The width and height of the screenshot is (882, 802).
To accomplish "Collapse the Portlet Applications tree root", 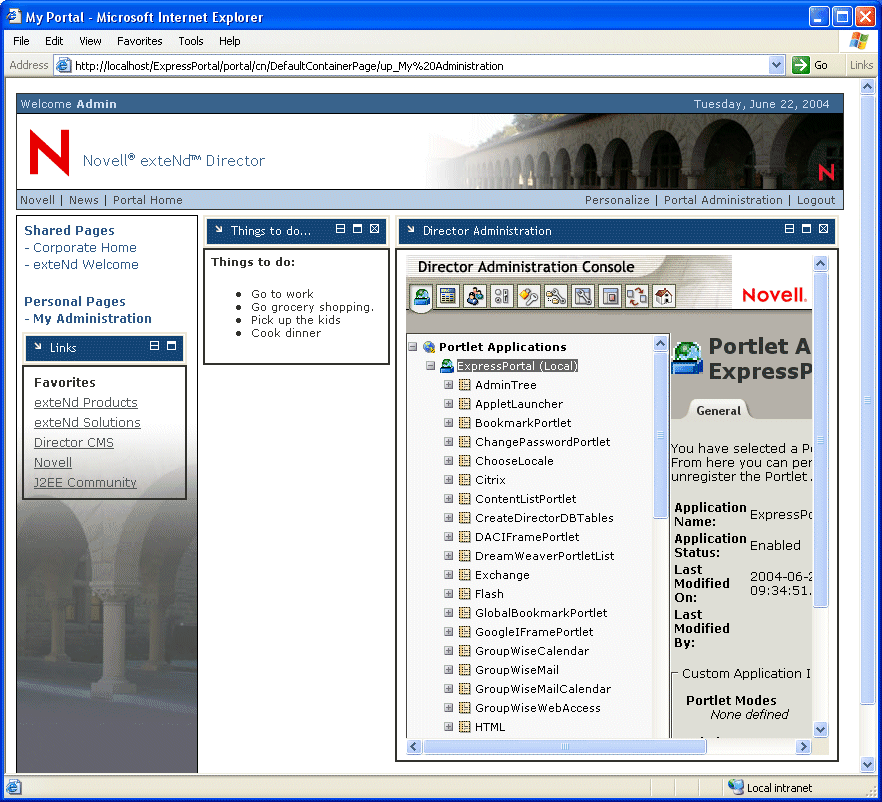I will coord(412,346).
